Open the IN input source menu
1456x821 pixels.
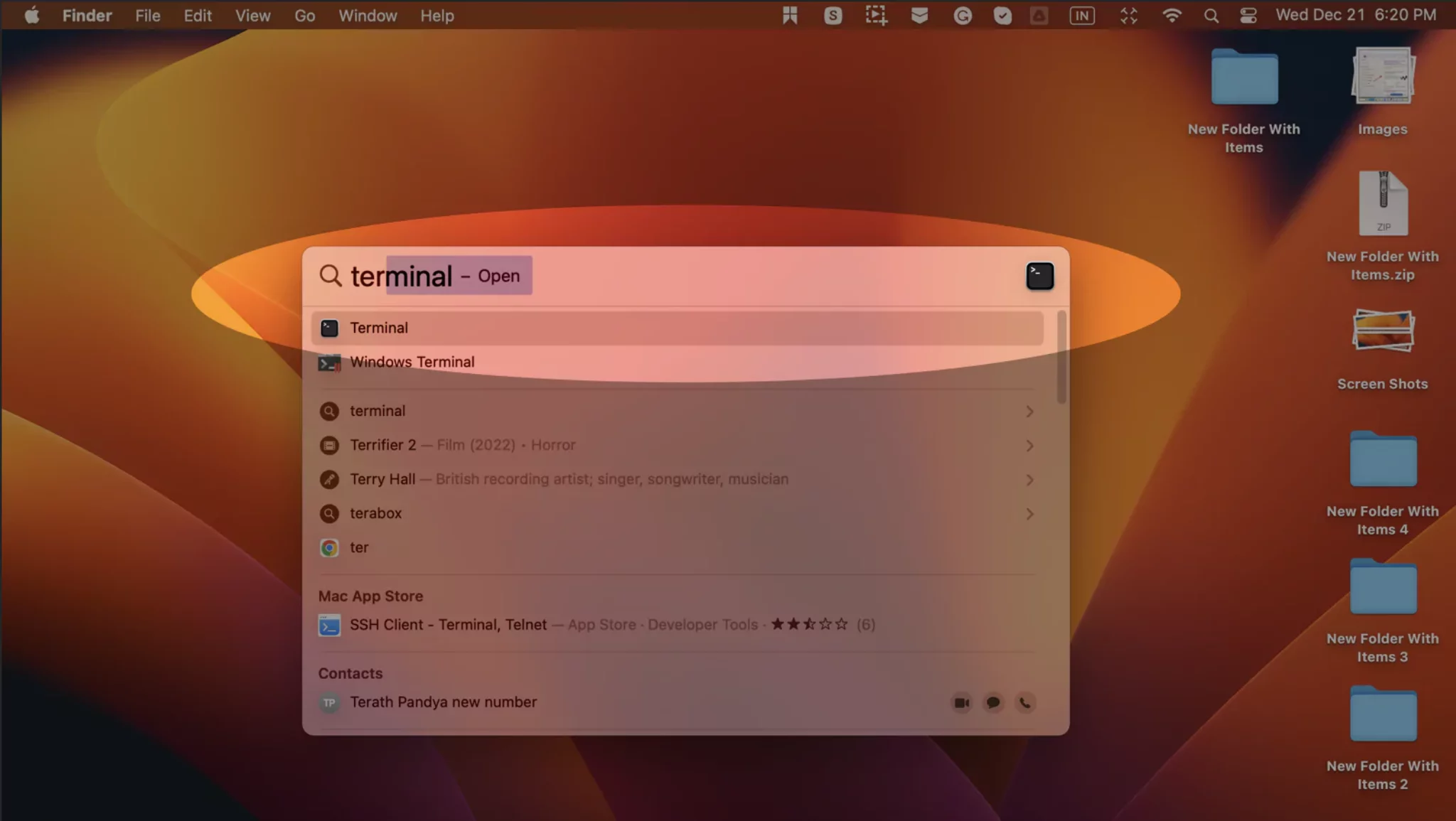pyautogui.click(x=1082, y=15)
